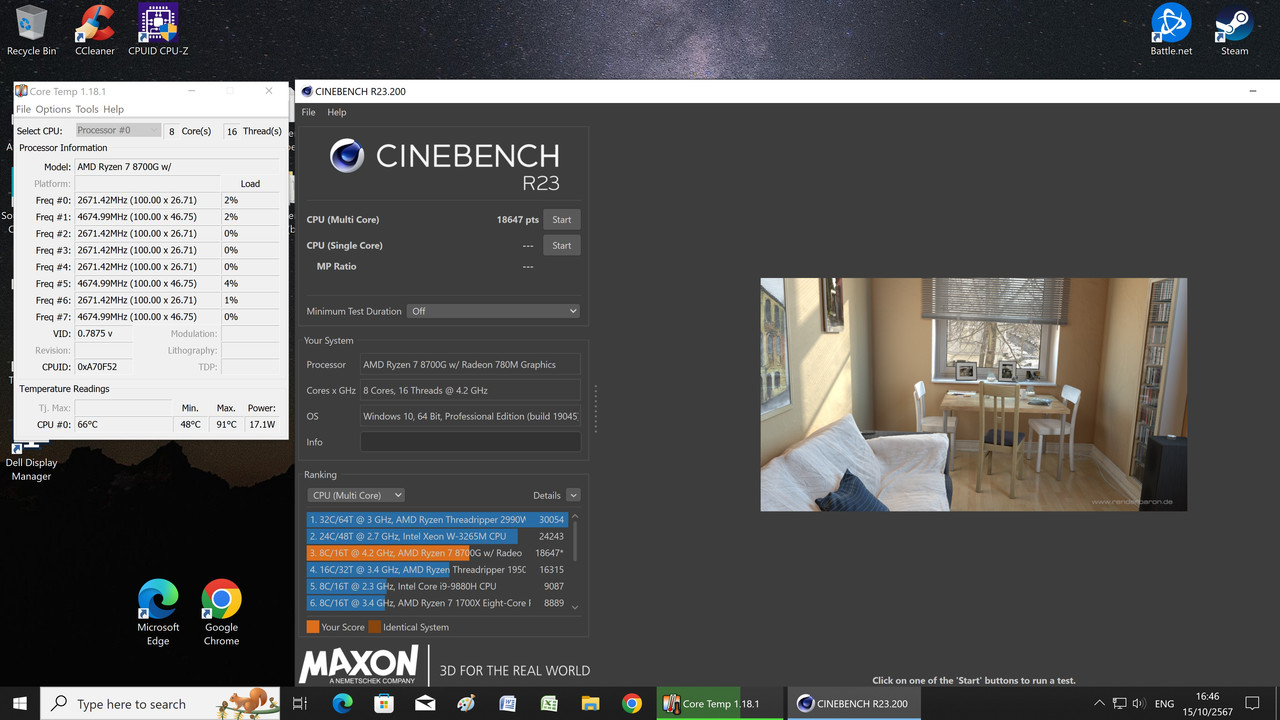Click the Cinebench title bar logo icon

[x=307, y=91]
